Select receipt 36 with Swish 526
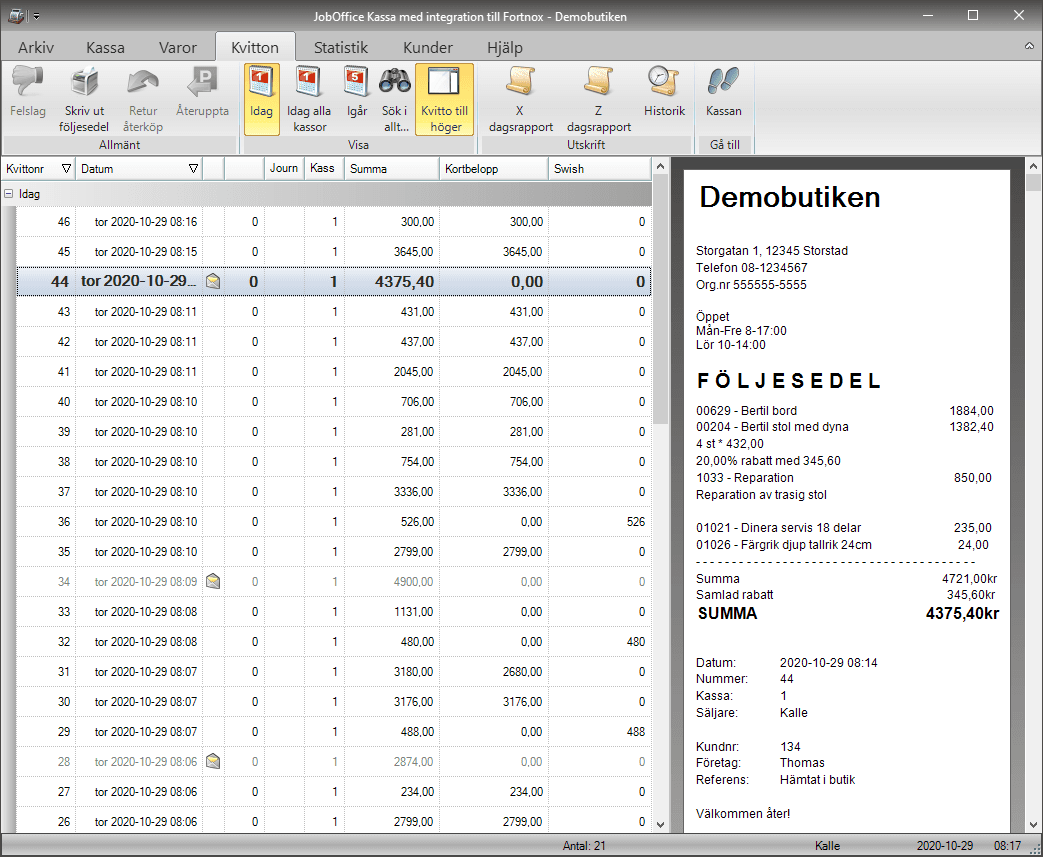 tap(333, 522)
